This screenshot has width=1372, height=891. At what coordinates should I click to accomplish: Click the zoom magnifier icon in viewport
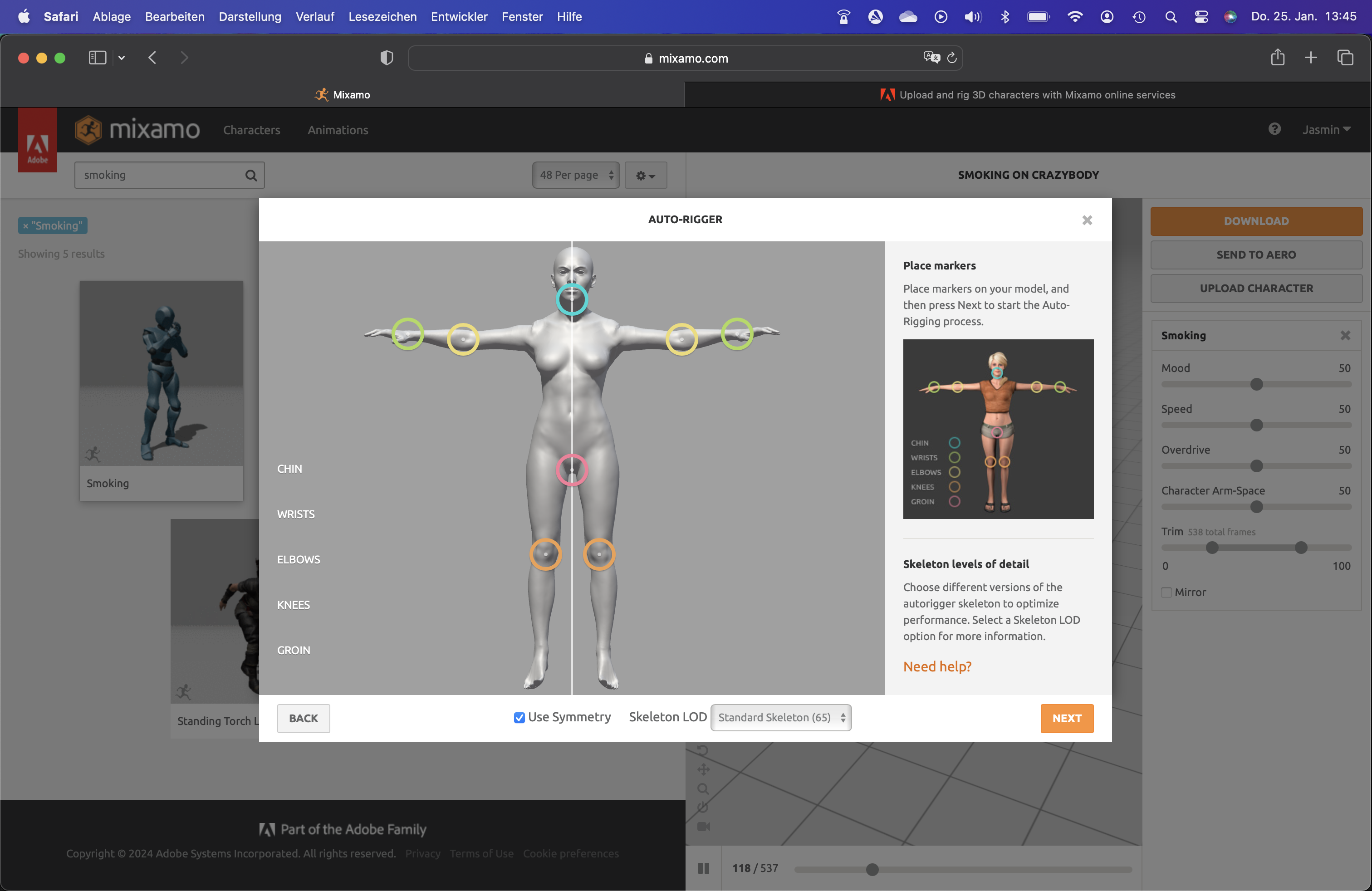[x=703, y=788]
